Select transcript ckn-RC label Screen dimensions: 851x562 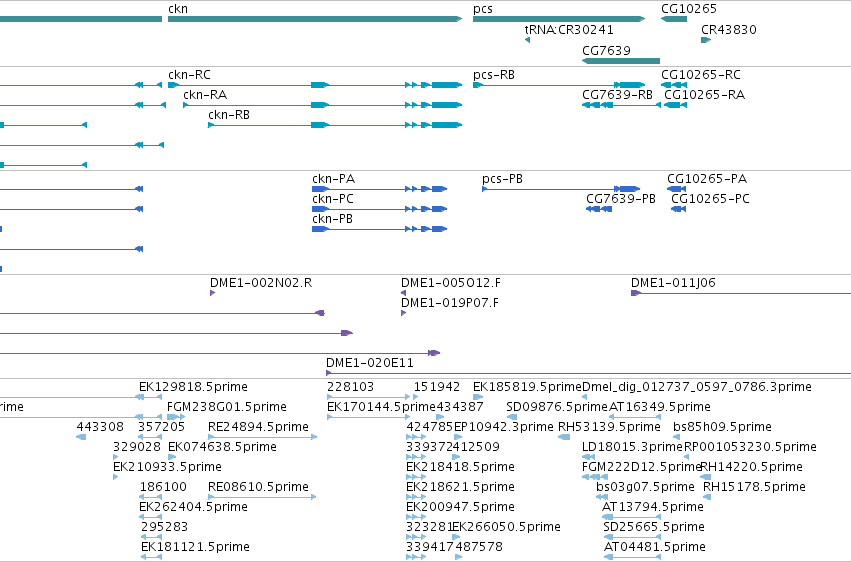[189, 75]
